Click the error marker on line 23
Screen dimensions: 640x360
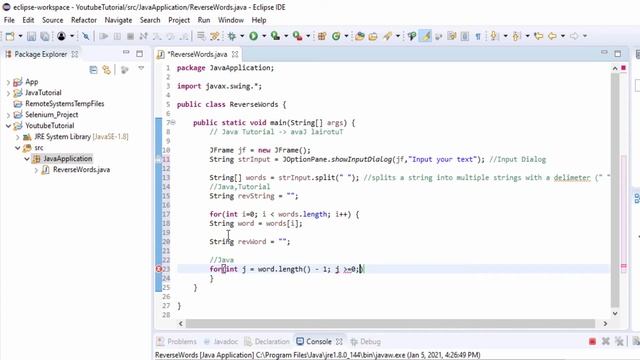159,269
